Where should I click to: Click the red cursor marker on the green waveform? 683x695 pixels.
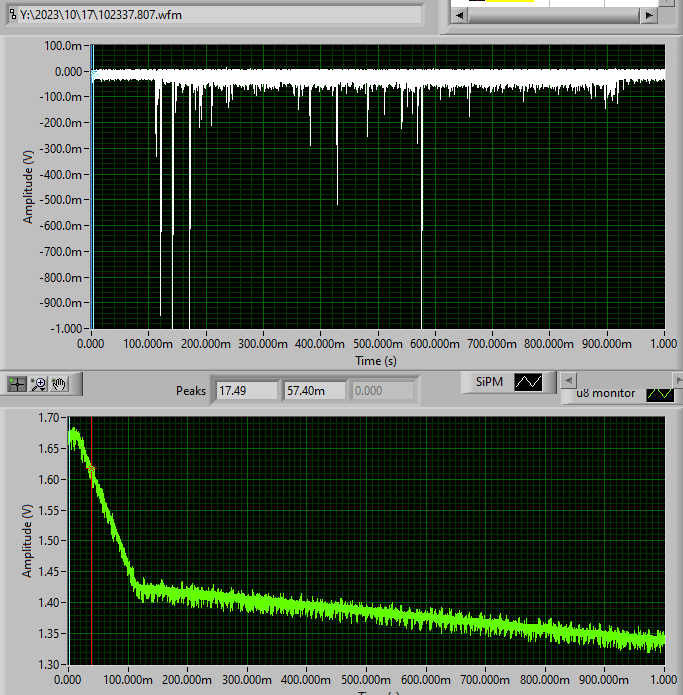(x=92, y=469)
